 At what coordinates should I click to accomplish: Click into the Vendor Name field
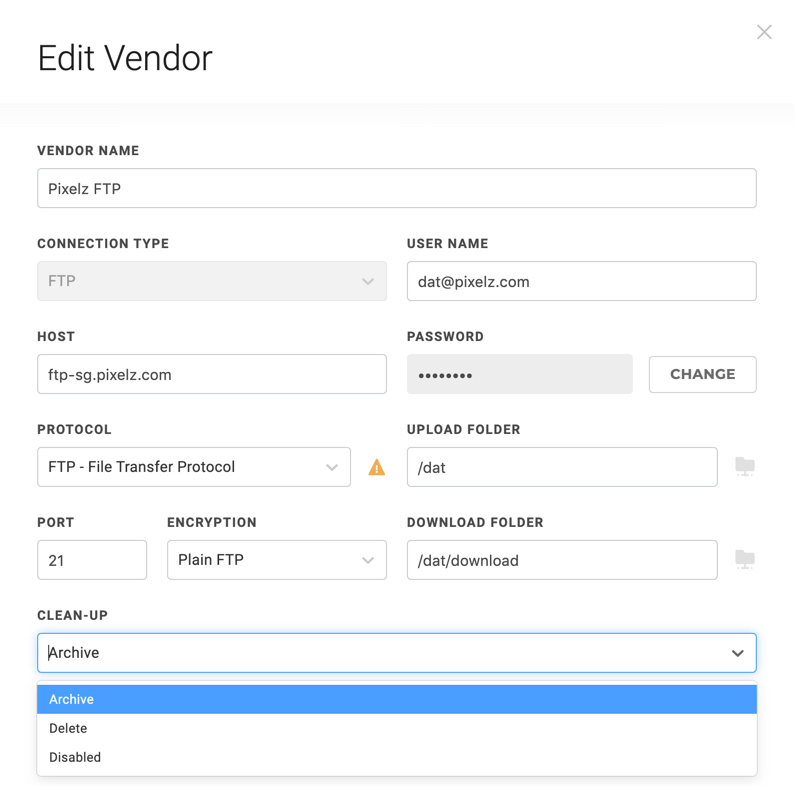coord(396,188)
